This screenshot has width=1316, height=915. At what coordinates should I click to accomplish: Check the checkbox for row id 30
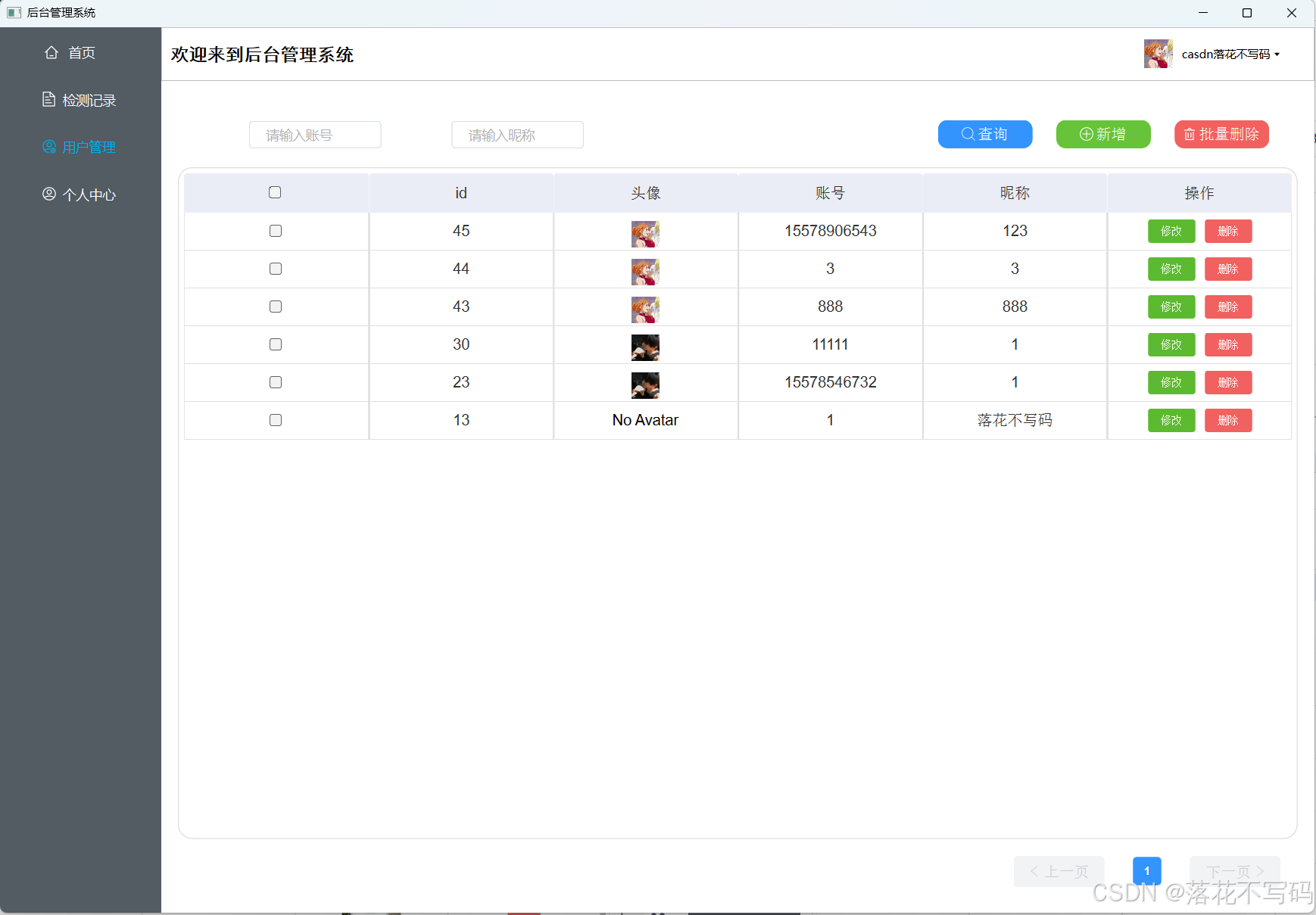tap(276, 344)
